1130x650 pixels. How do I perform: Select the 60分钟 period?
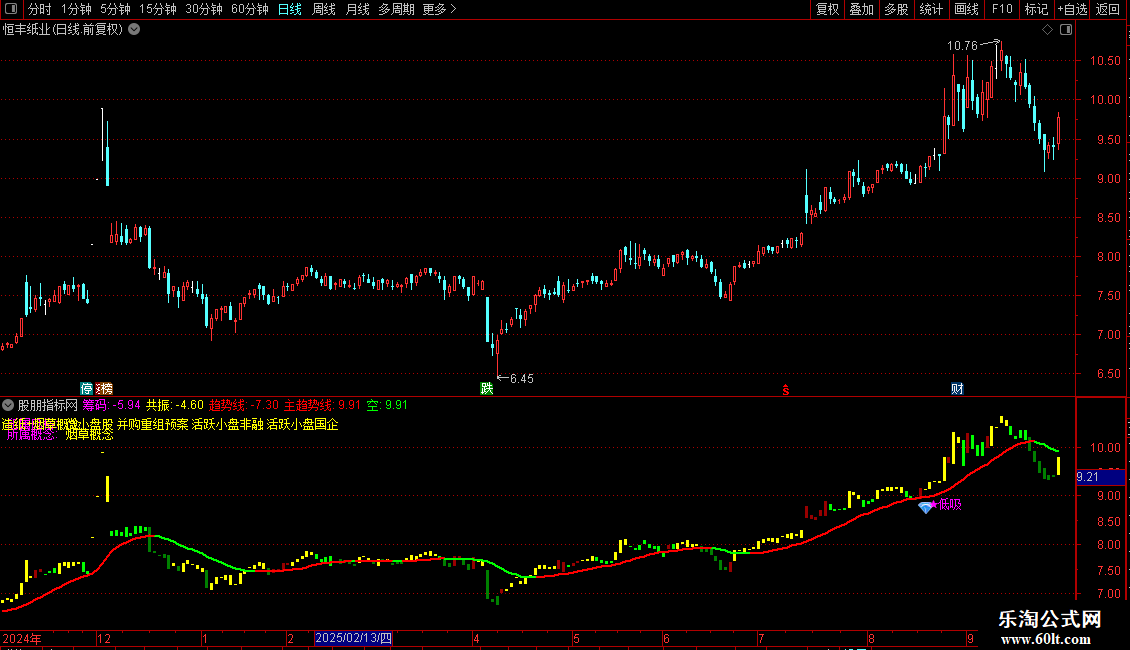pos(249,9)
